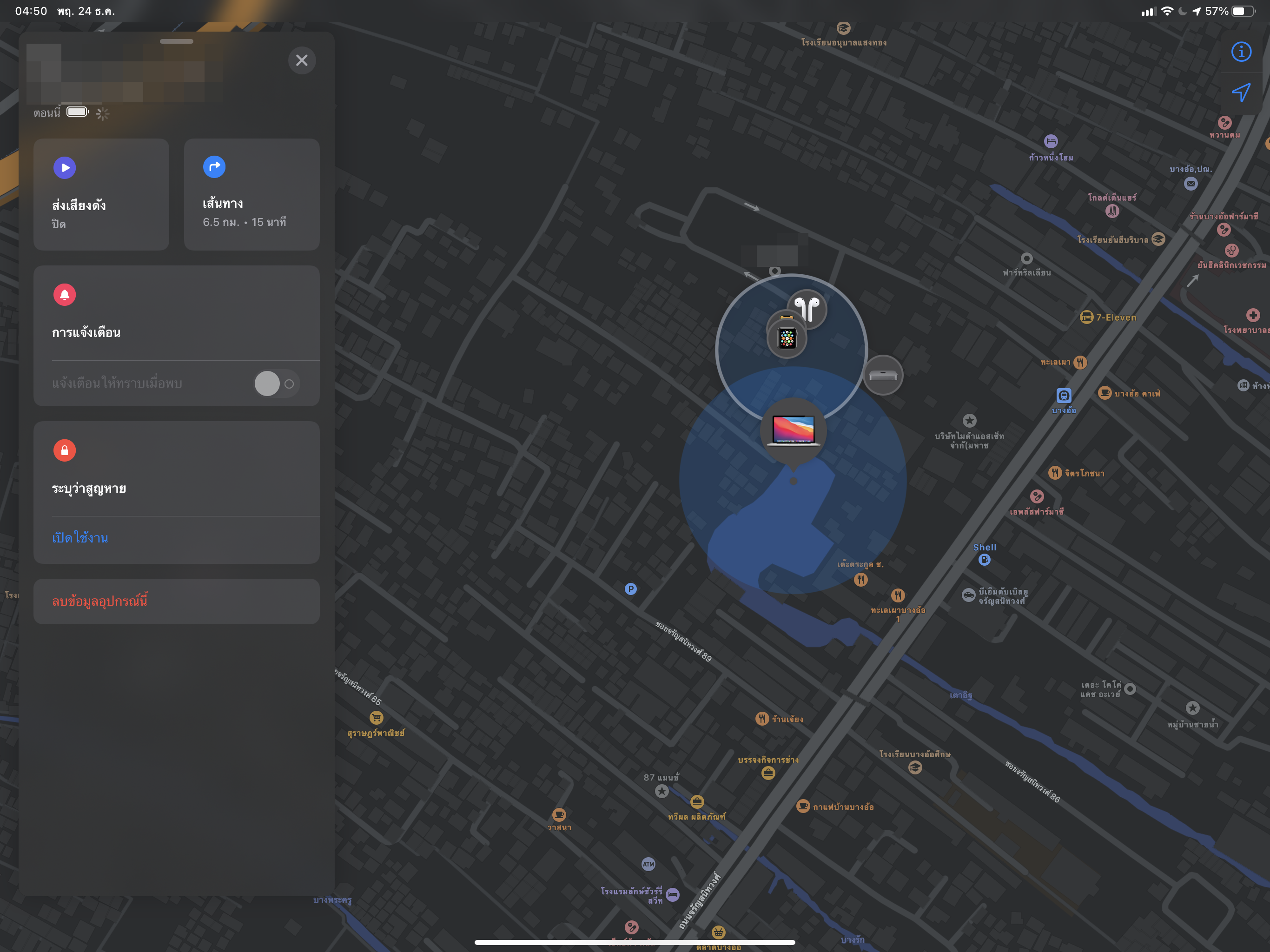The image size is (1270, 952).
Task: Tap the 7-Eleven store map pin
Action: 1086,317
